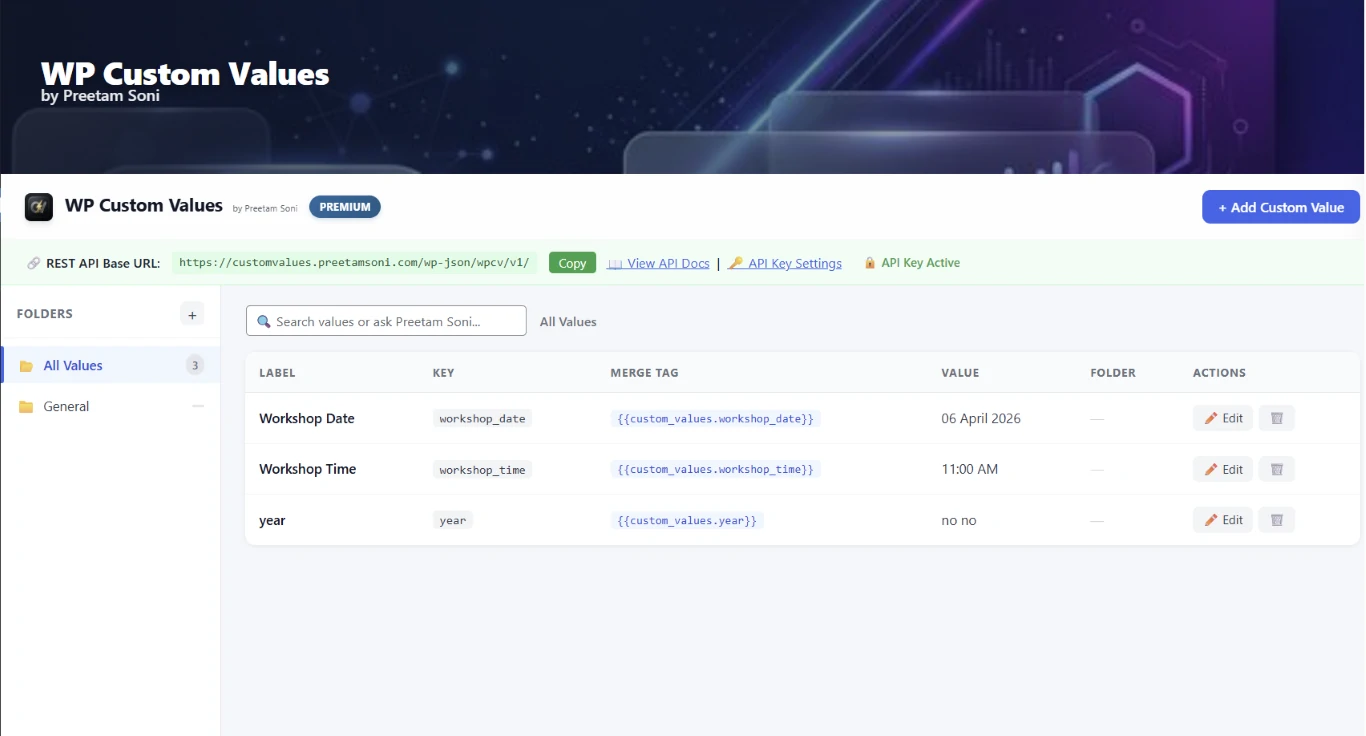
Task: Click the magnifier icon in search box
Action: (264, 322)
